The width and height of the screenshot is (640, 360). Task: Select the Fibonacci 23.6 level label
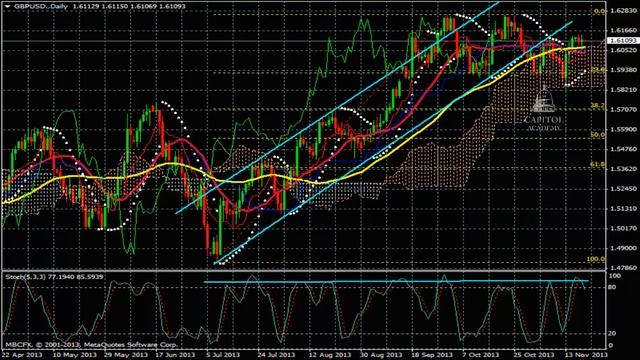point(598,70)
